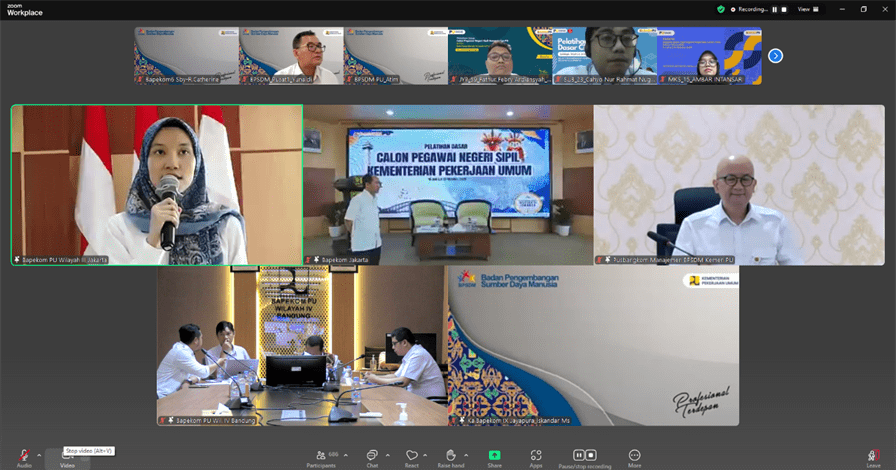Select the Fatkur Febry Ardiansyah thumbnail
Image resolution: width=896 pixels, height=470 pixels.
[500, 55]
